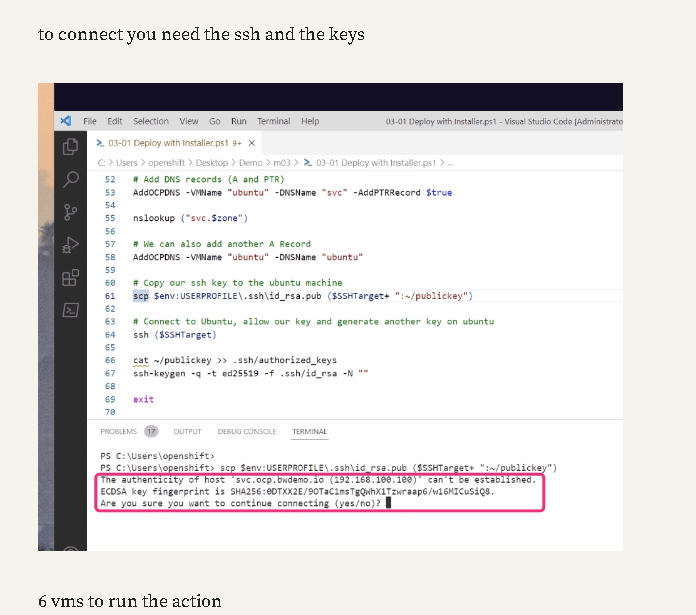Click the C: breadcrumb root
Screen dimensions: 696x615
[102, 163]
